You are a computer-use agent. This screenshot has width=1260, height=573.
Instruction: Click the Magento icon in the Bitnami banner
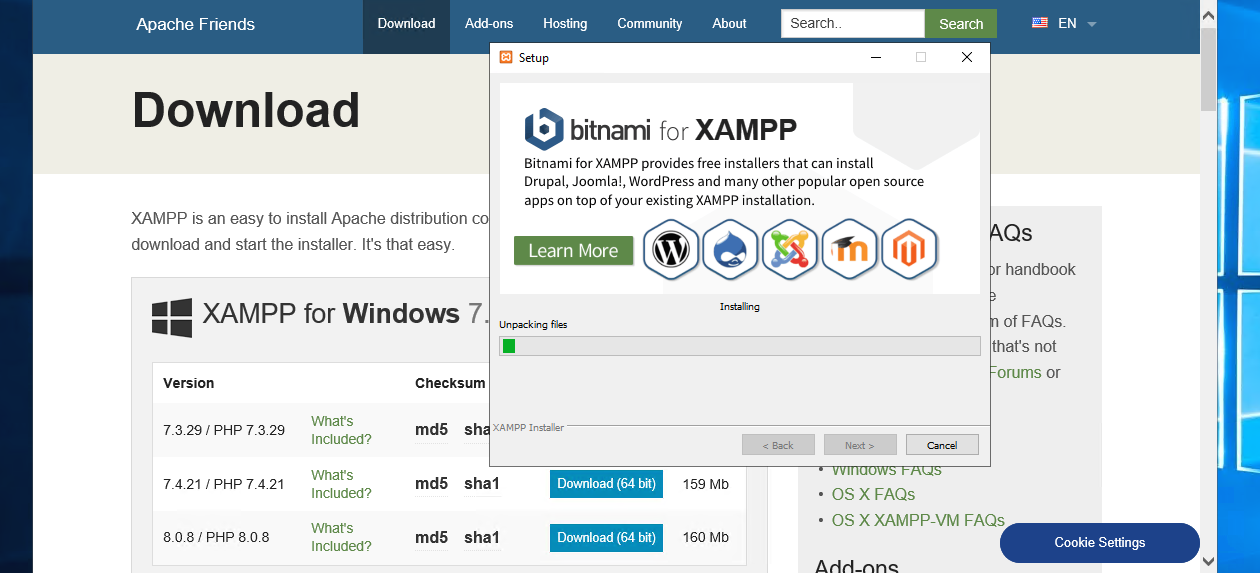(x=909, y=249)
